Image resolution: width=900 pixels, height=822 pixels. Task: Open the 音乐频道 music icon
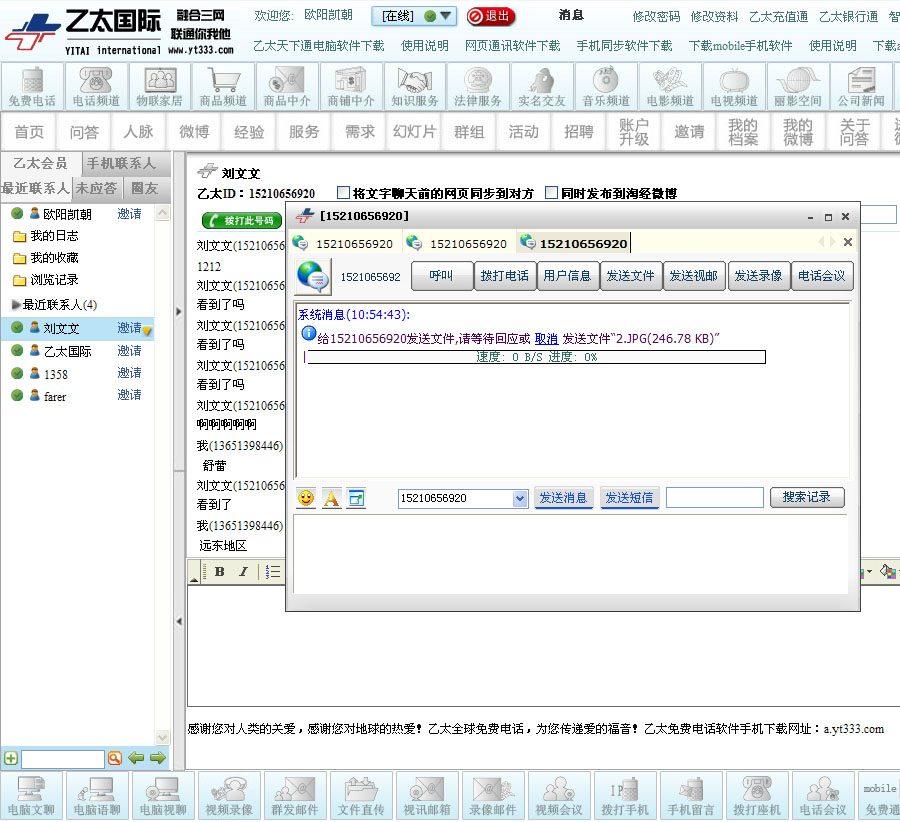pos(606,87)
